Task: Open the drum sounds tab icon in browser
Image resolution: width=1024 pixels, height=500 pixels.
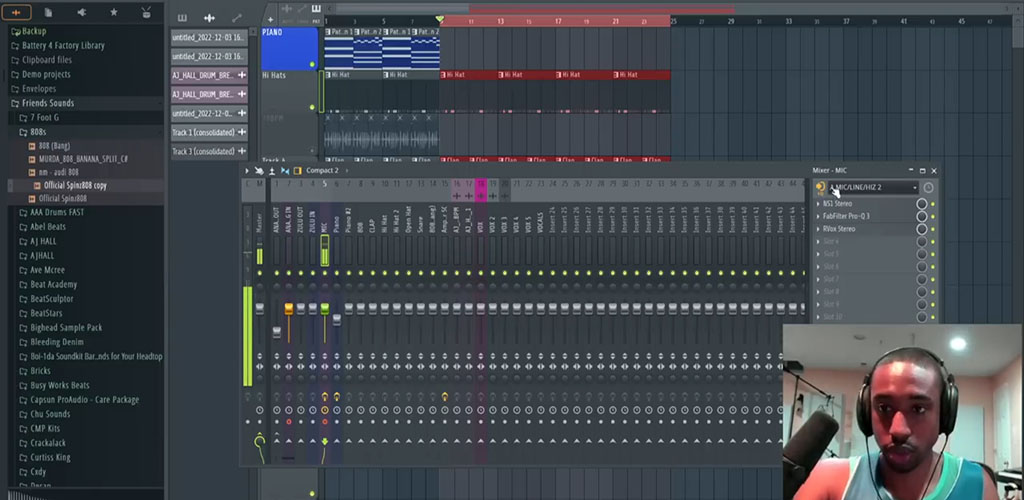Action: coord(146,12)
